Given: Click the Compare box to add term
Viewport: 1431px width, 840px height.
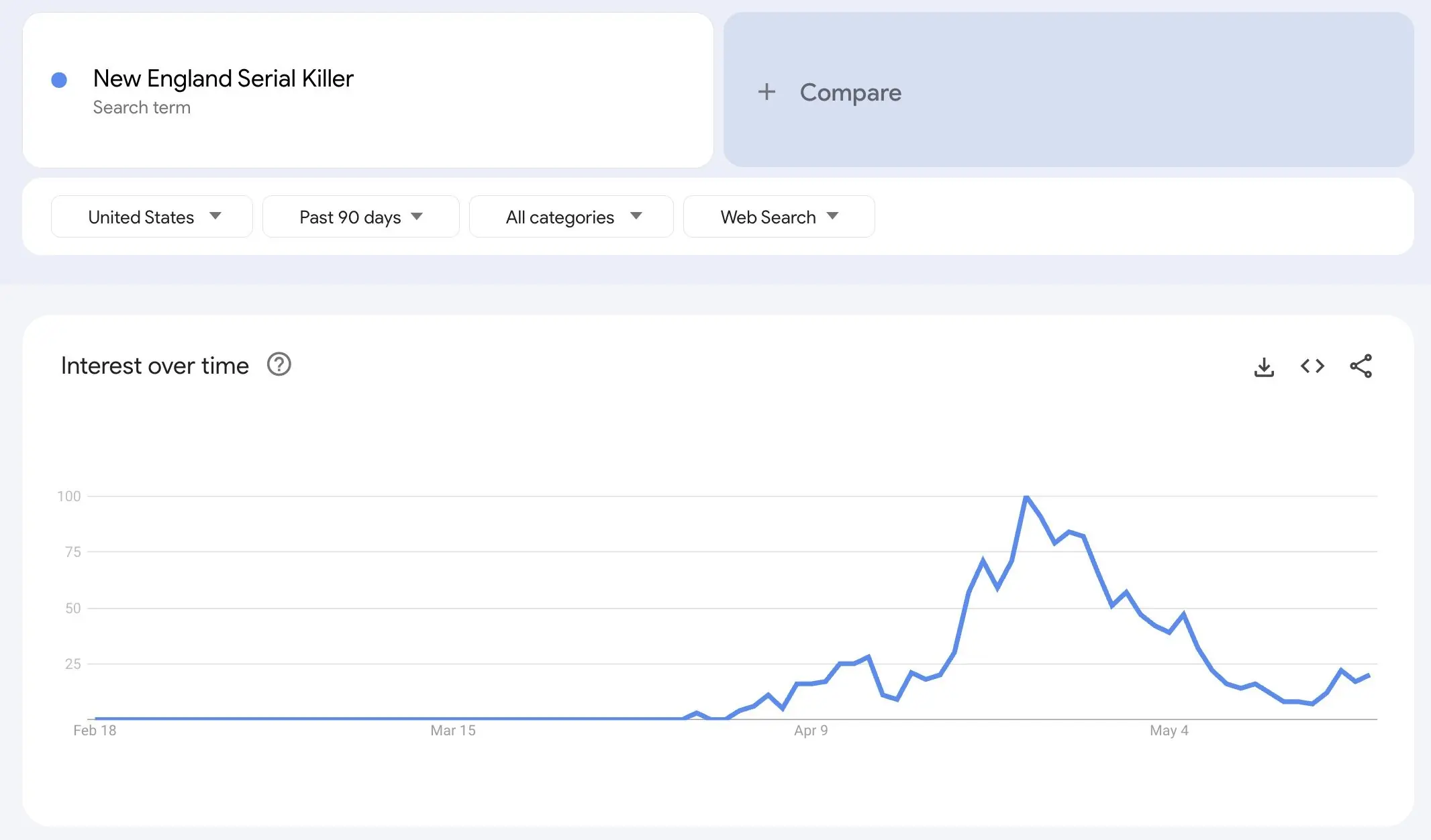Looking at the screenshot, I should [x=1067, y=91].
